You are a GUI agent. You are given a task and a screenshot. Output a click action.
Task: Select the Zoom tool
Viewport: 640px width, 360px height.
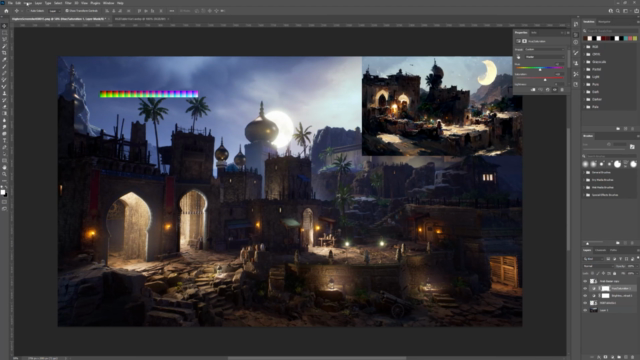tap(4, 174)
